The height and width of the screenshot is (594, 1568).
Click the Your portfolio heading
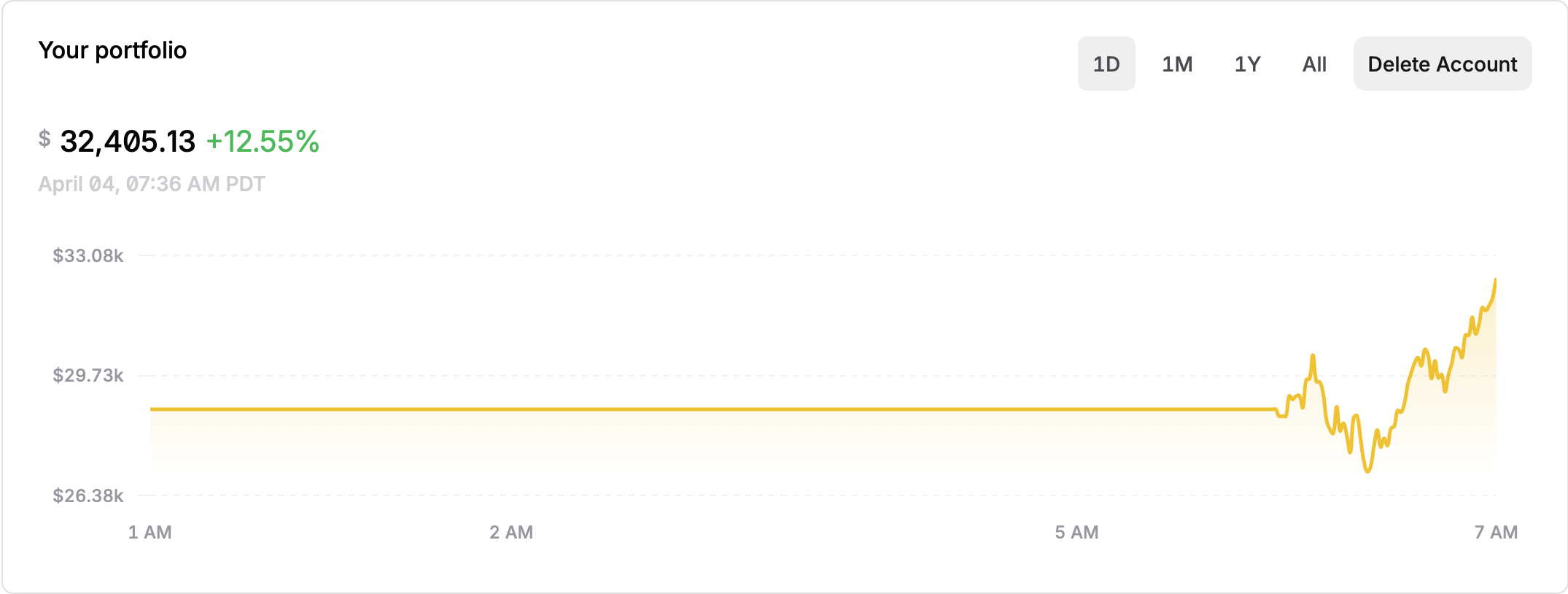coord(112,50)
